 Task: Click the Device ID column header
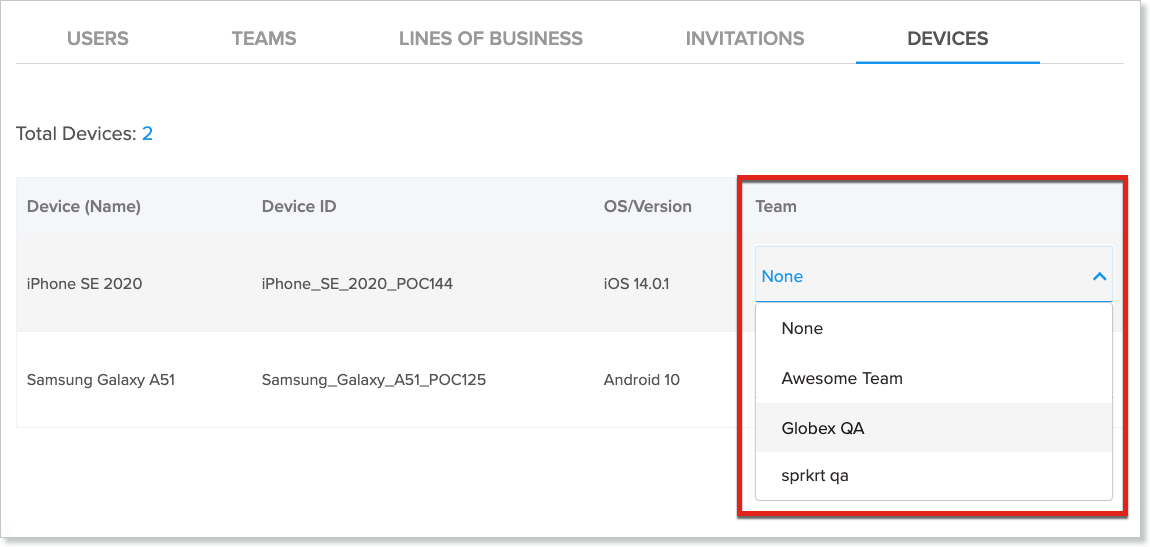tap(299, 207)
